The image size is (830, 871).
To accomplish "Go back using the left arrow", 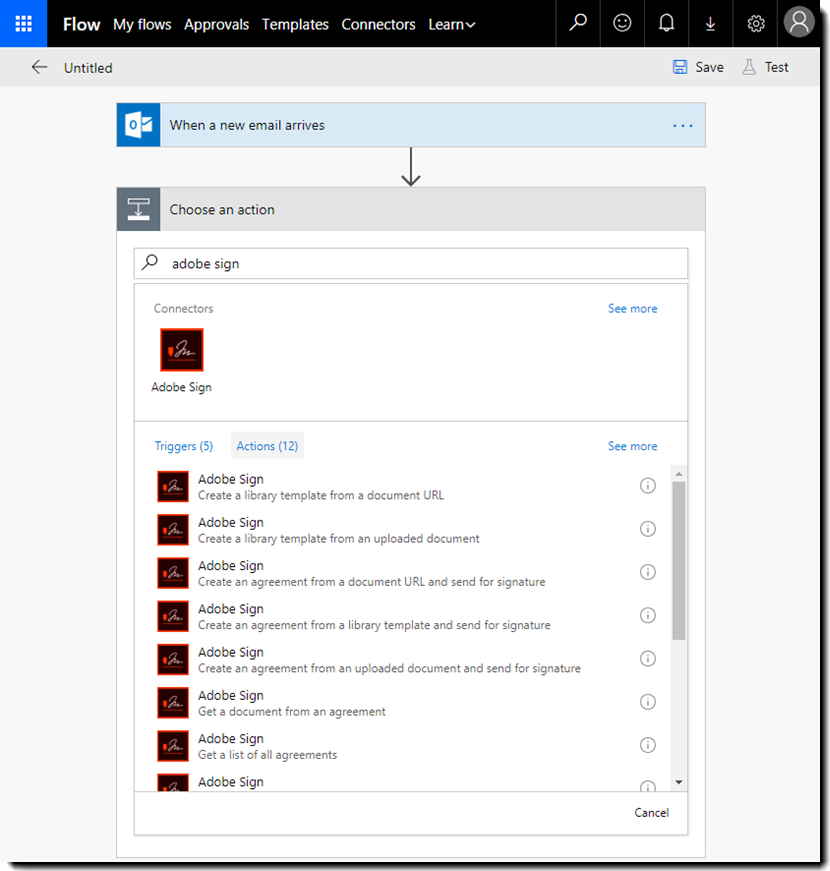I will [39, 67].
